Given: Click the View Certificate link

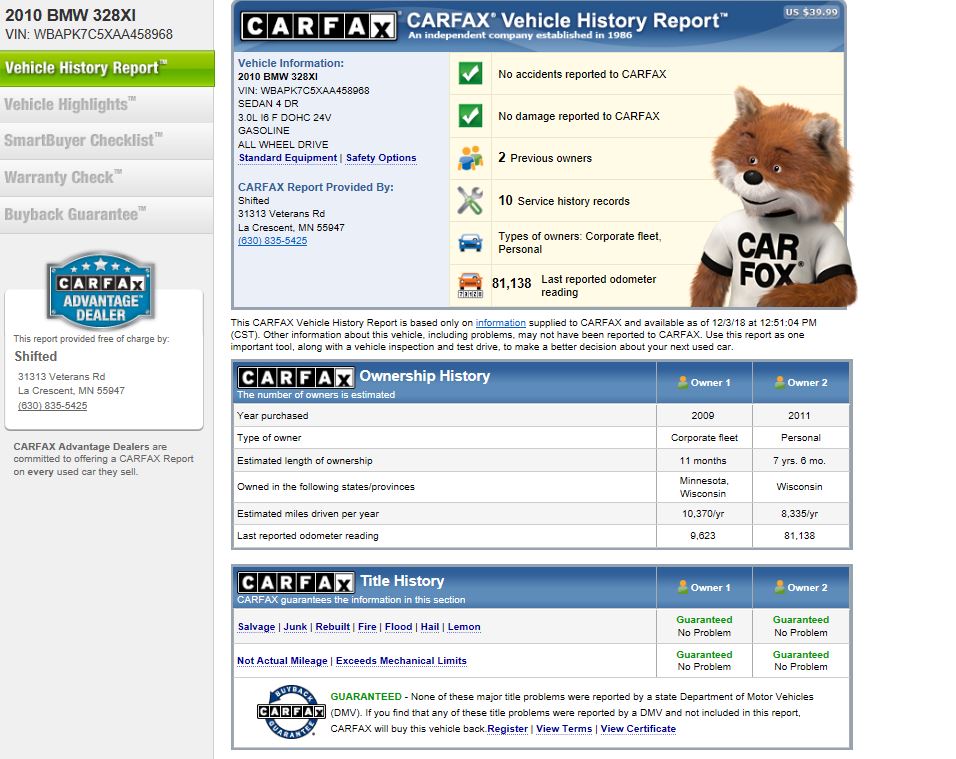Looking at the screenshot, I should (638, 729).
